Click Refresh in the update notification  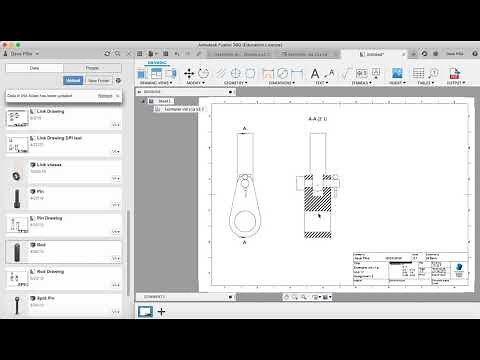pyautogui.click(x=105, y=96)
